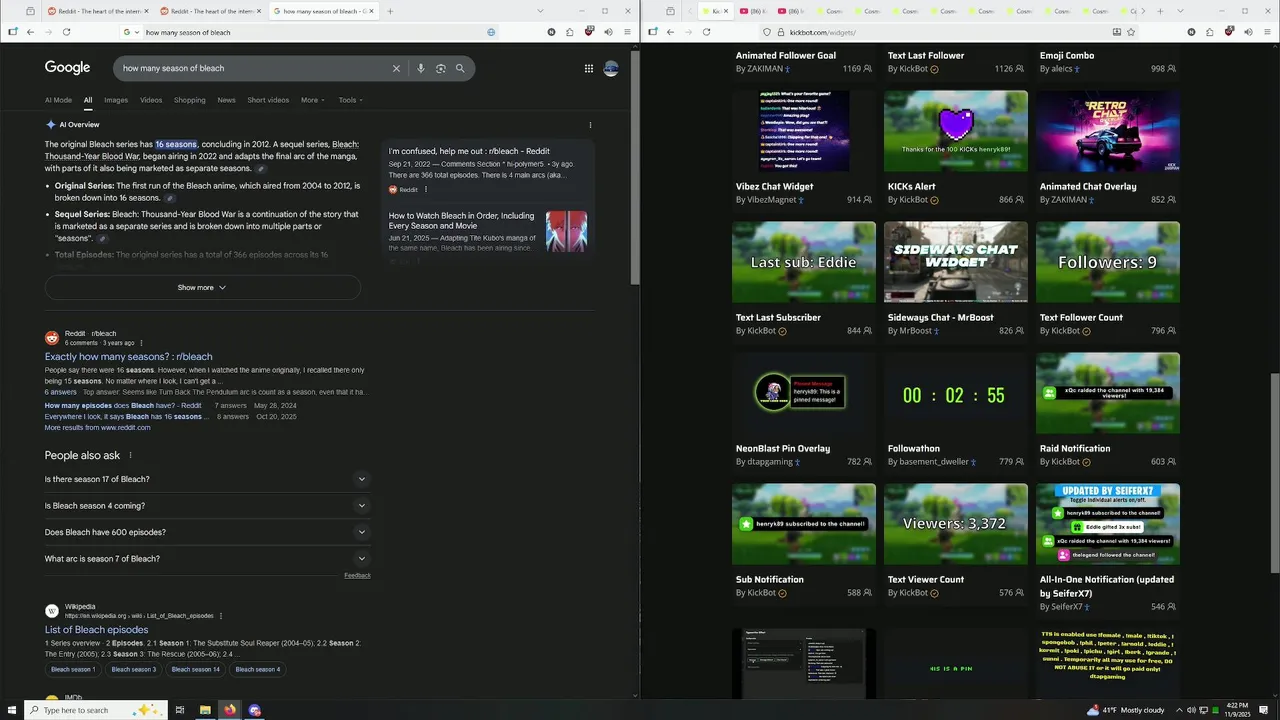The width and height of the screenshot is (1280, 720).
Task: Switch to the News results tab
Action: tap(227, 100)
